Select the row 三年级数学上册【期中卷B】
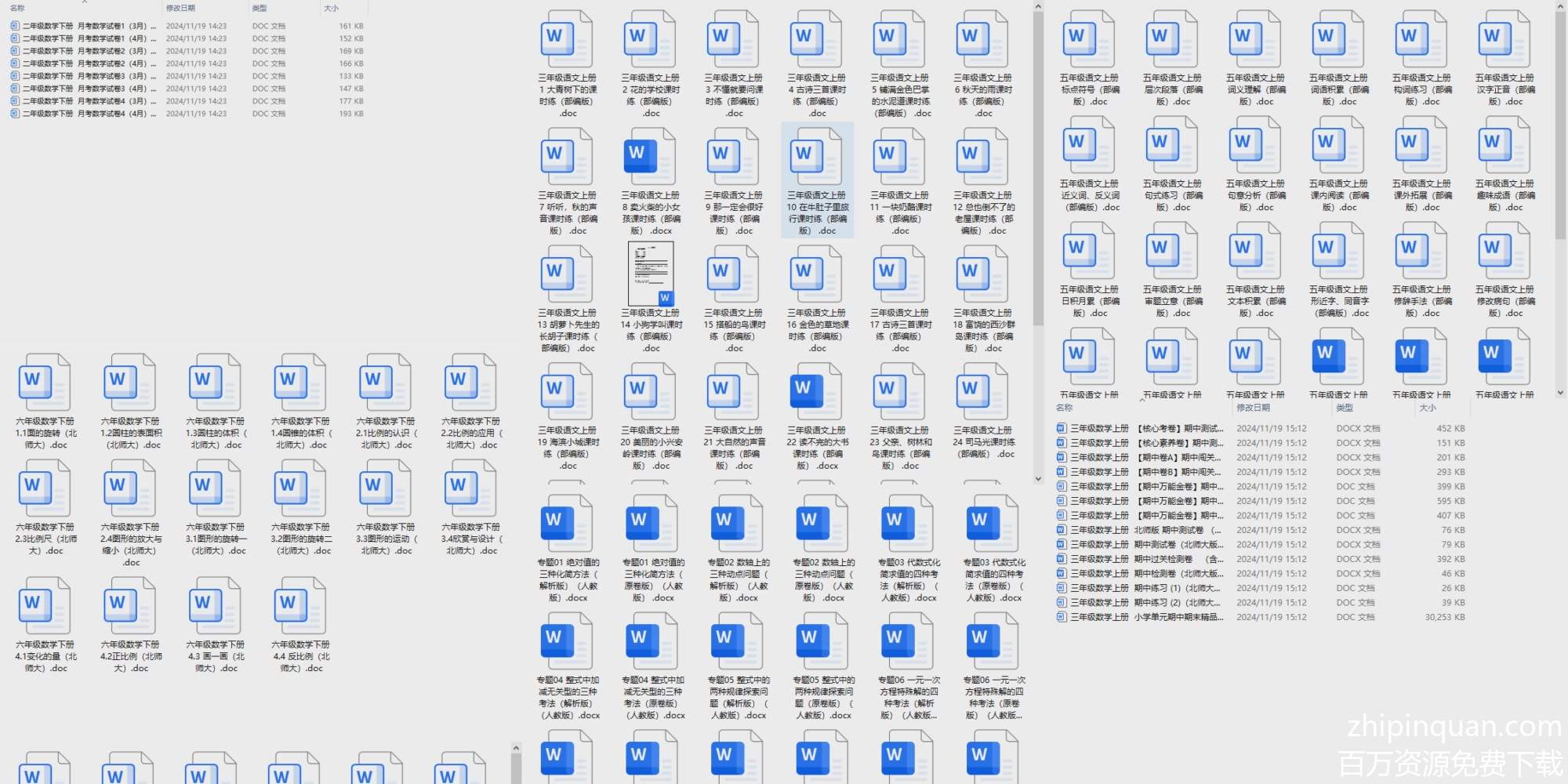Image resolution: width=1568 pixels, height=784 pixels. (x=1261, y=472)
